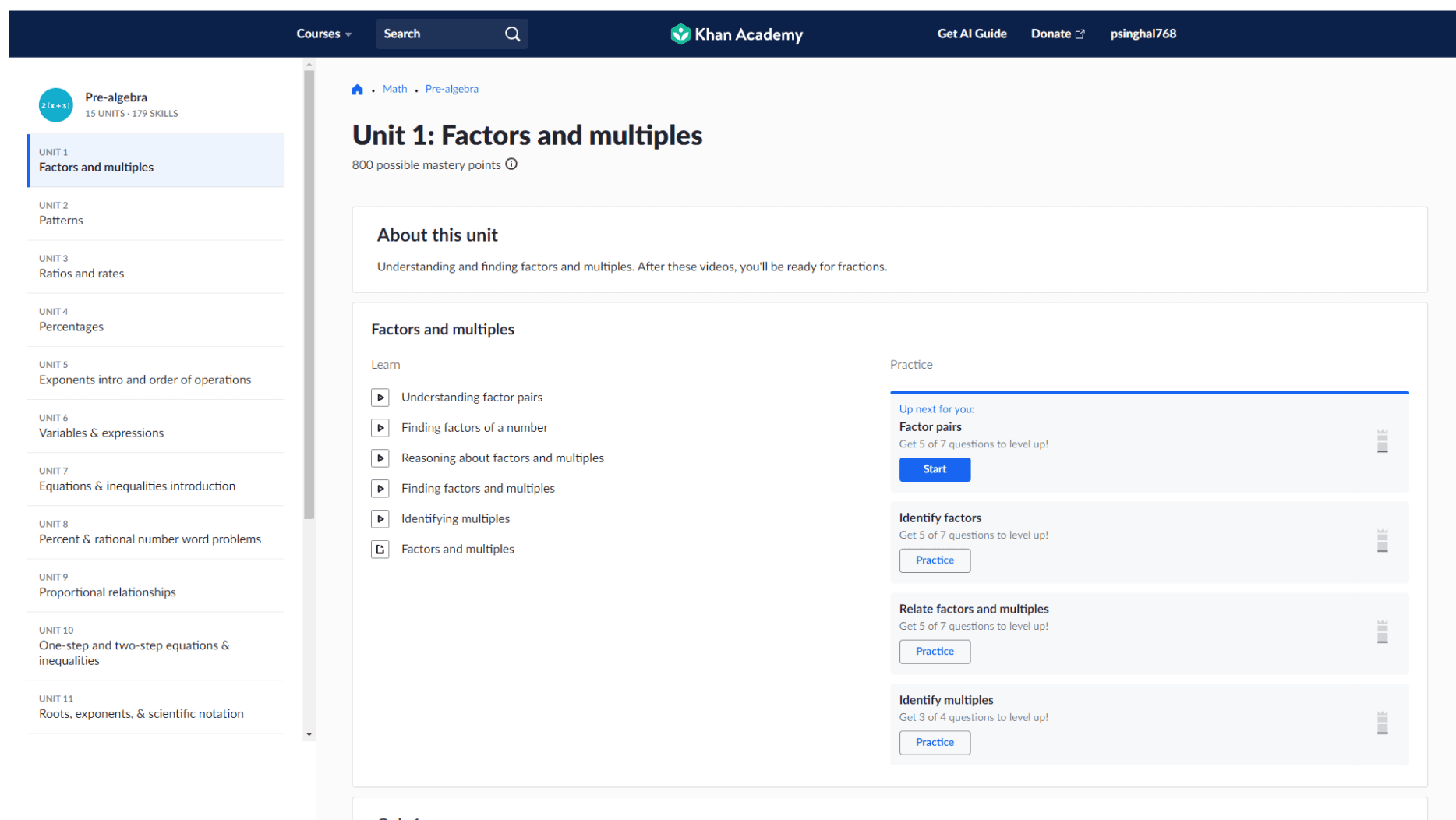The image size is (1456, 820).
Task: Open the Donate external link
Action: (x=1057, y=34)
